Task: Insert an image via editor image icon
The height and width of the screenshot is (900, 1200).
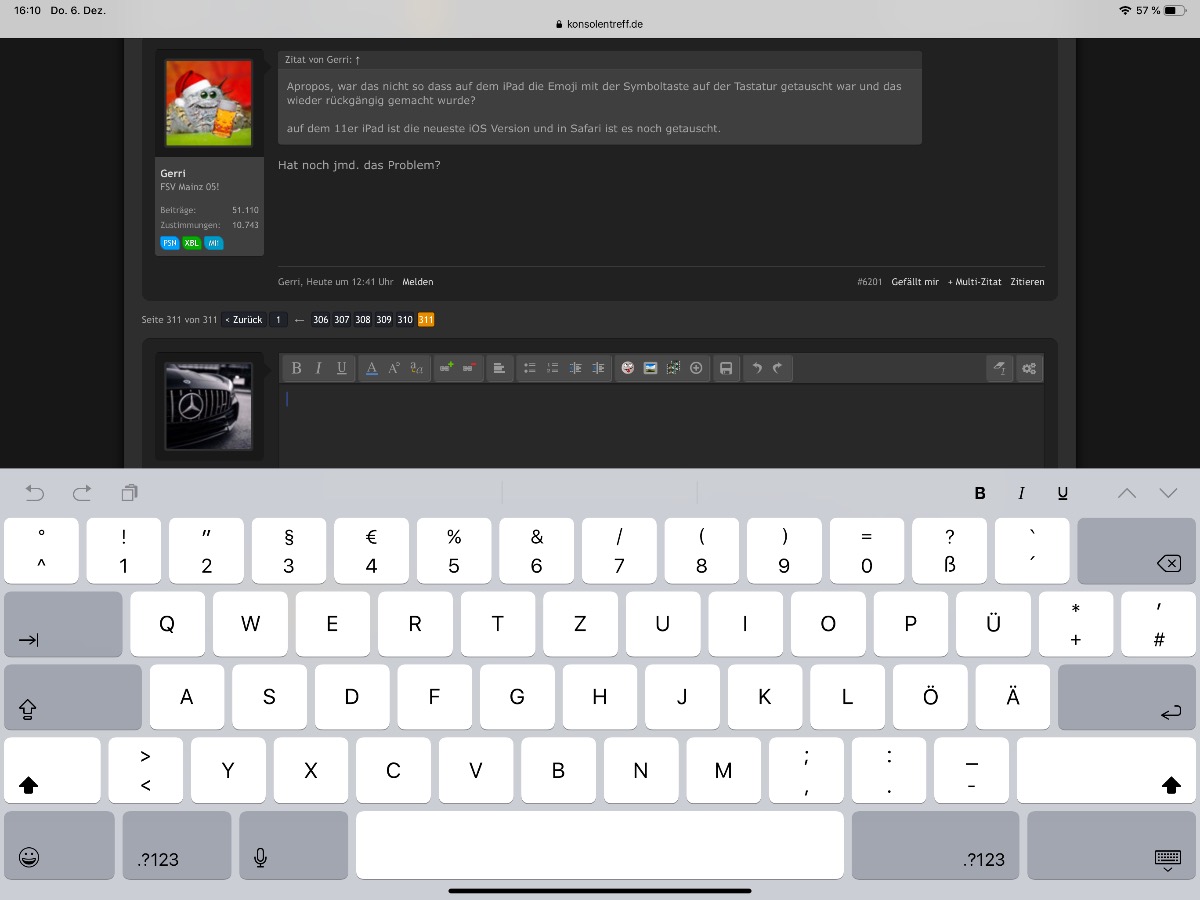Action: tap(650, 368)
